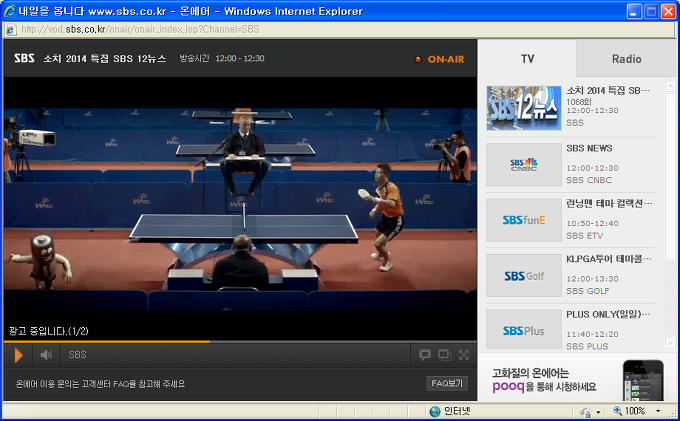
Task: Open the zoom level dropdown arrow
Action: 658,411
